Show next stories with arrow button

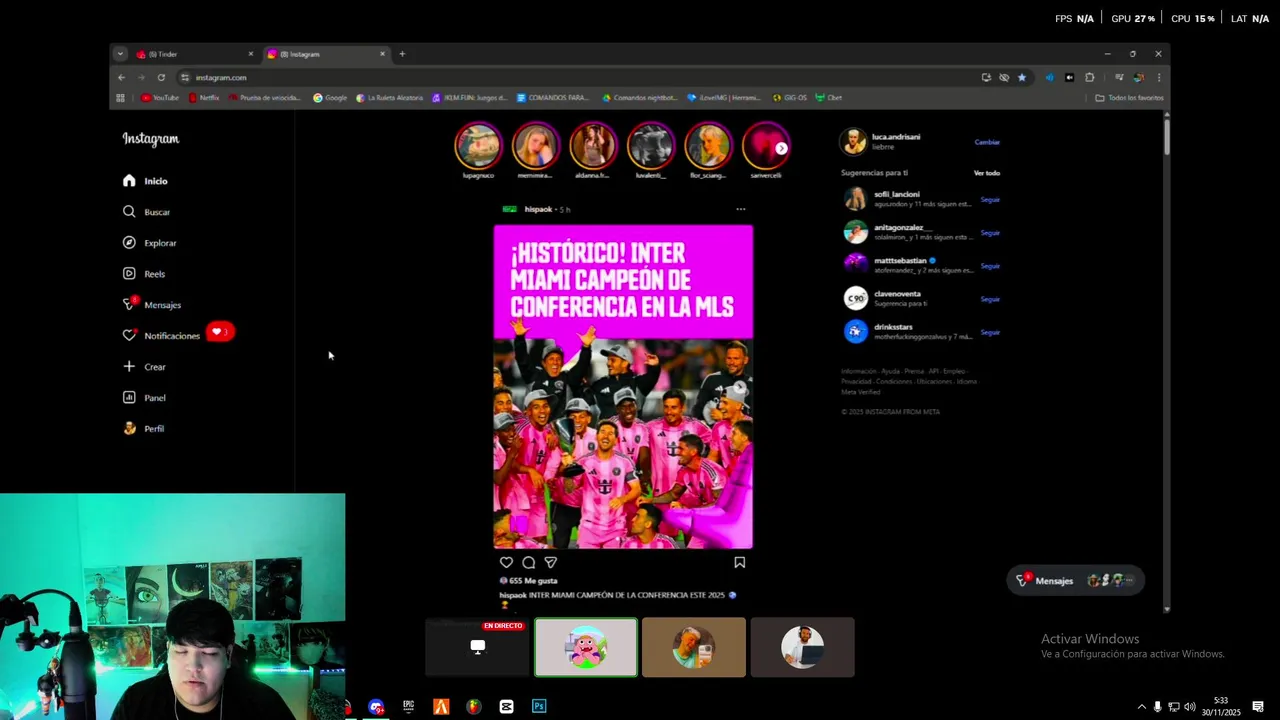tap(781, 148)
